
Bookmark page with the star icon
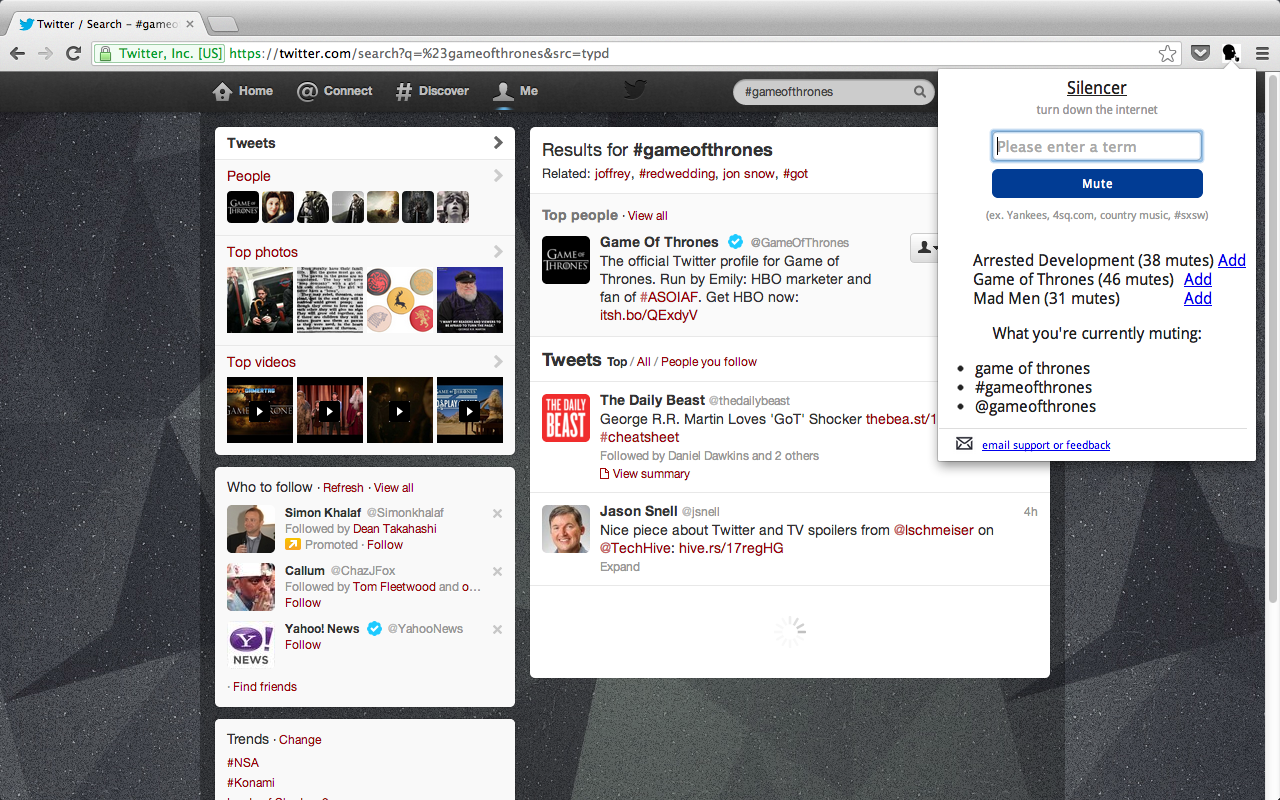1167,54
